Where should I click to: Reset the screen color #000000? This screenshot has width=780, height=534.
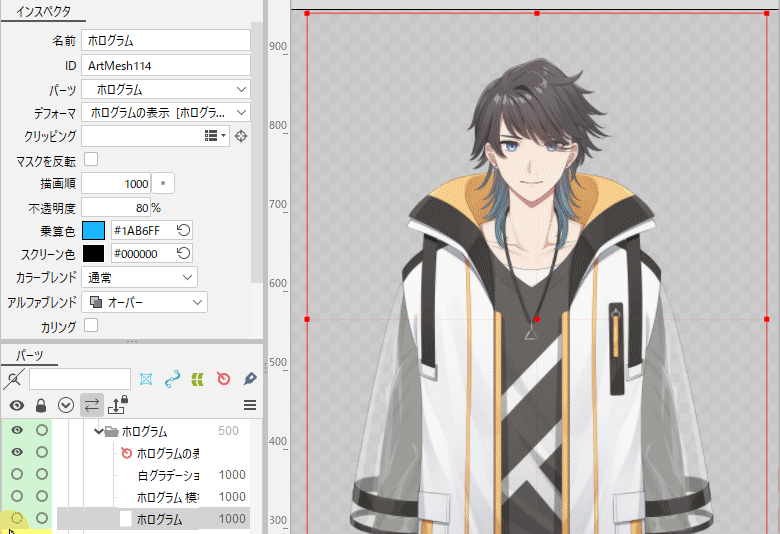(x=183, y=254)
